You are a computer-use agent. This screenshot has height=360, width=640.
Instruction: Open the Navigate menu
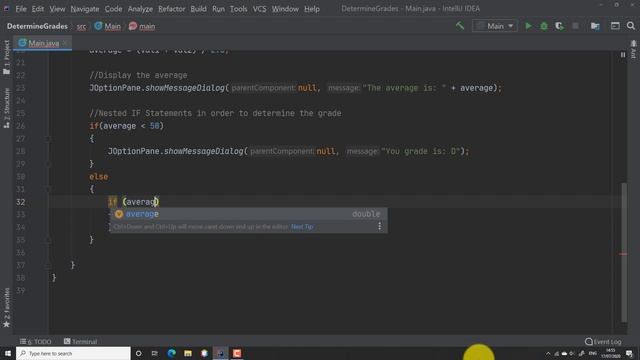(84, 9)
